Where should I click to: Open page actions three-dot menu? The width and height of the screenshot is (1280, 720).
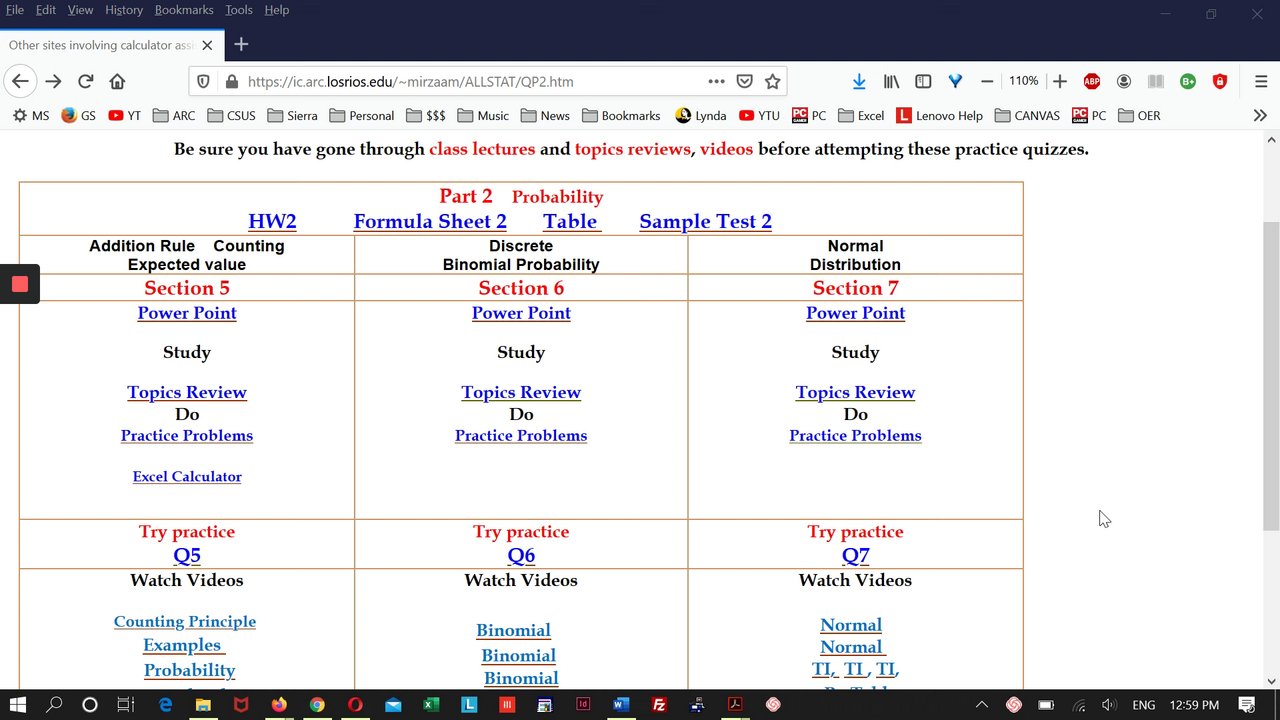tap(716, 81)
